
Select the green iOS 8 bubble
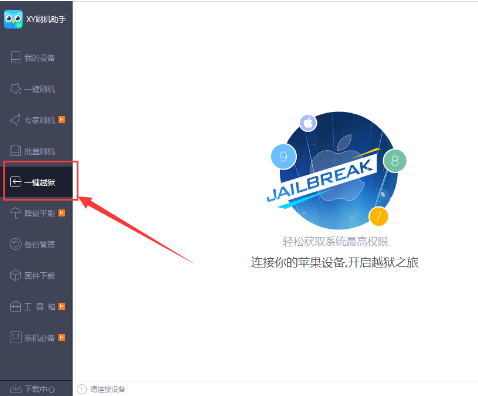[x=395, y=161]
